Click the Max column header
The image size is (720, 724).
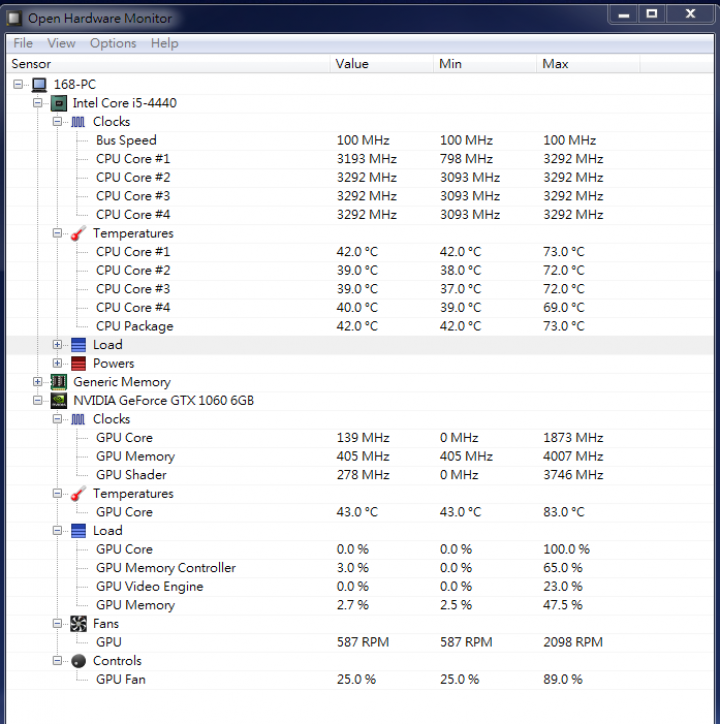tap(587, 64)
